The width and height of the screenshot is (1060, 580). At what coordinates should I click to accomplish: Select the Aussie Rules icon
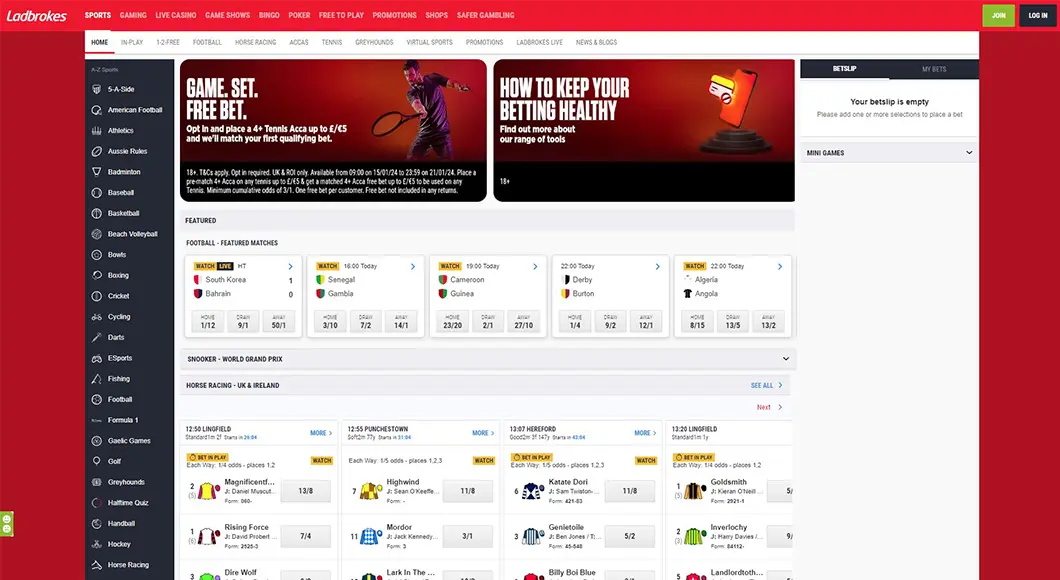pos(97,151)
